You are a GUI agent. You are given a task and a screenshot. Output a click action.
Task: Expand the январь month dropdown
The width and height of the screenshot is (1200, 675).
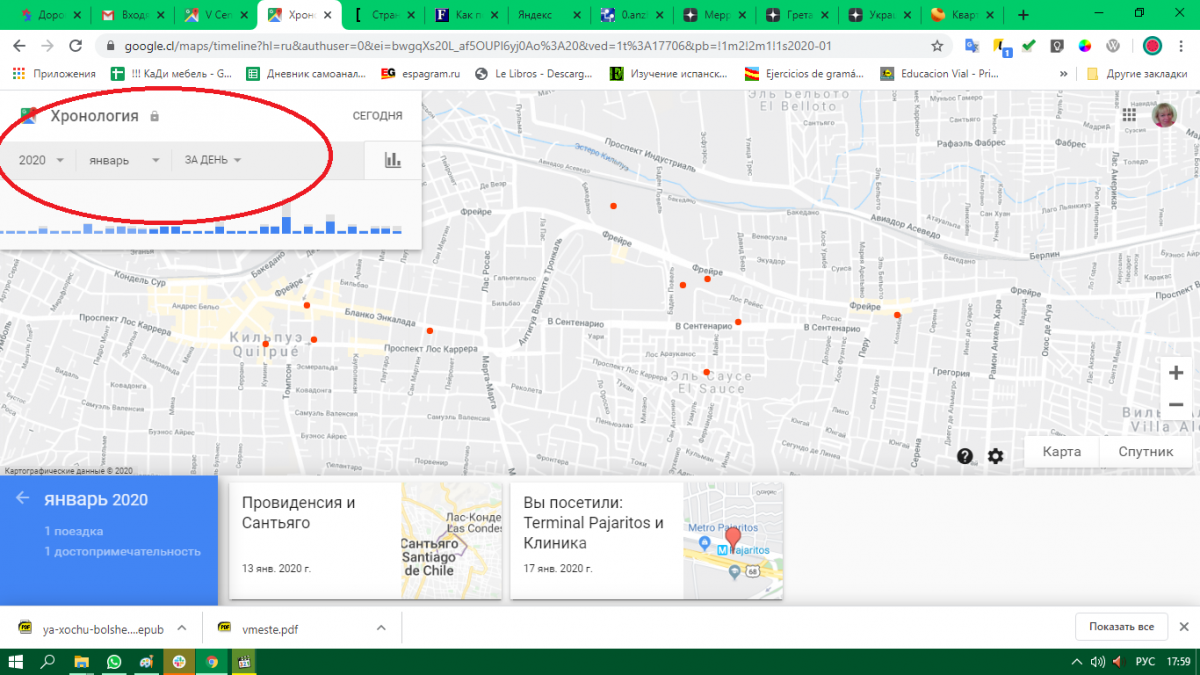click(x=124, y=160)
